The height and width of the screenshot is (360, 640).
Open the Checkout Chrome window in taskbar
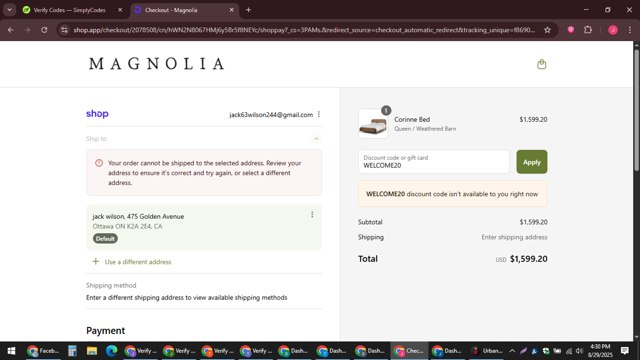409,351
